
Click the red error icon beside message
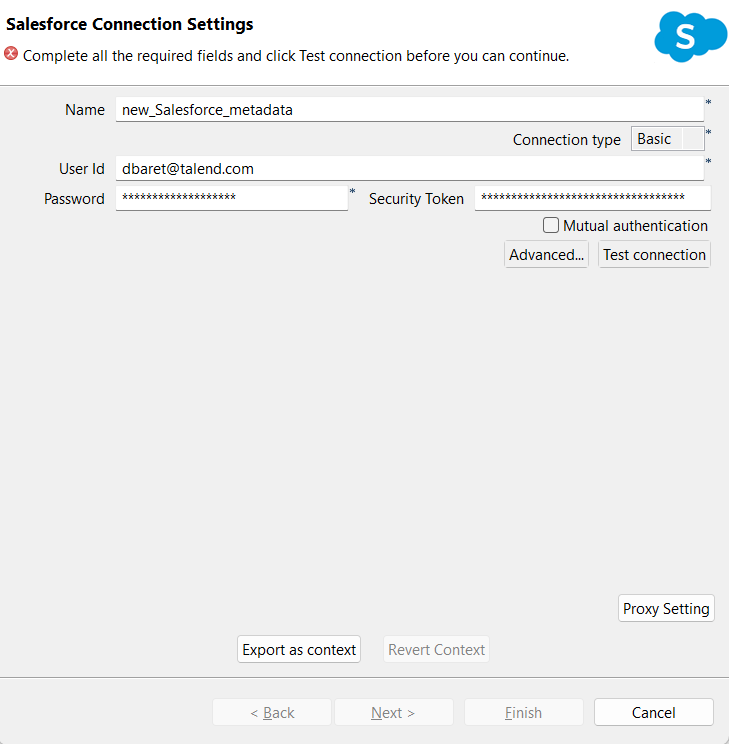pyautogui.click(x=11, y=54)
